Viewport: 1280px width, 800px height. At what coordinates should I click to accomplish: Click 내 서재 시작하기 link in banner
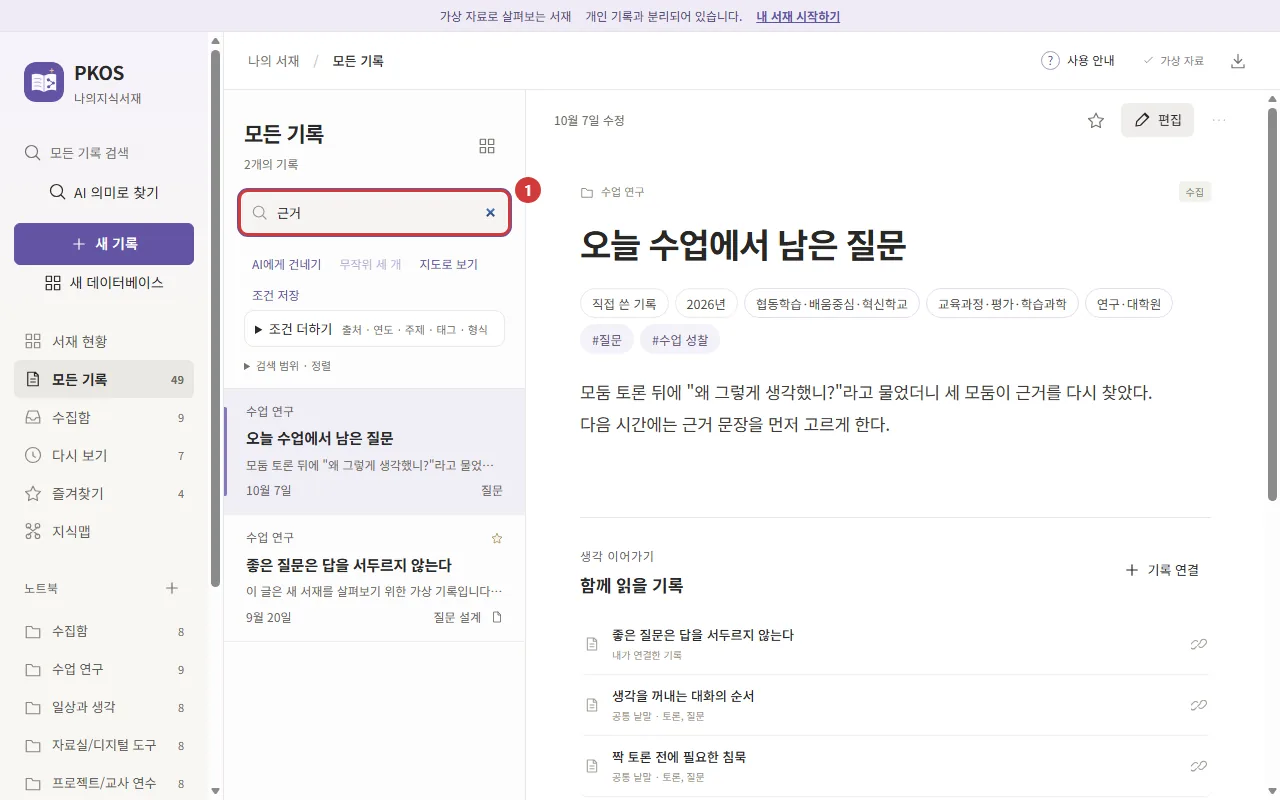click(x=798, y=16)
